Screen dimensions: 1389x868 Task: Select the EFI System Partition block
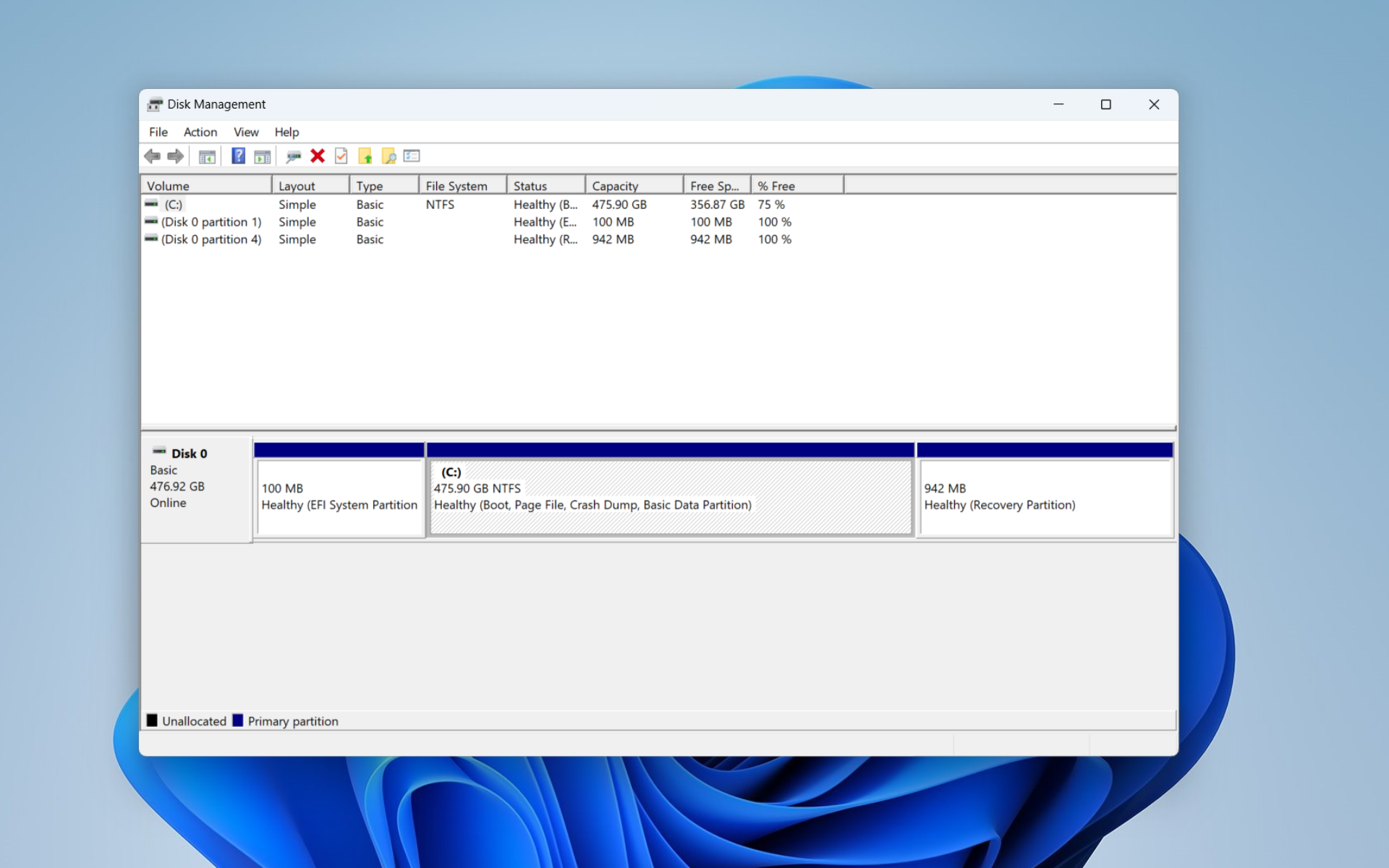click(x=339, y=495)
